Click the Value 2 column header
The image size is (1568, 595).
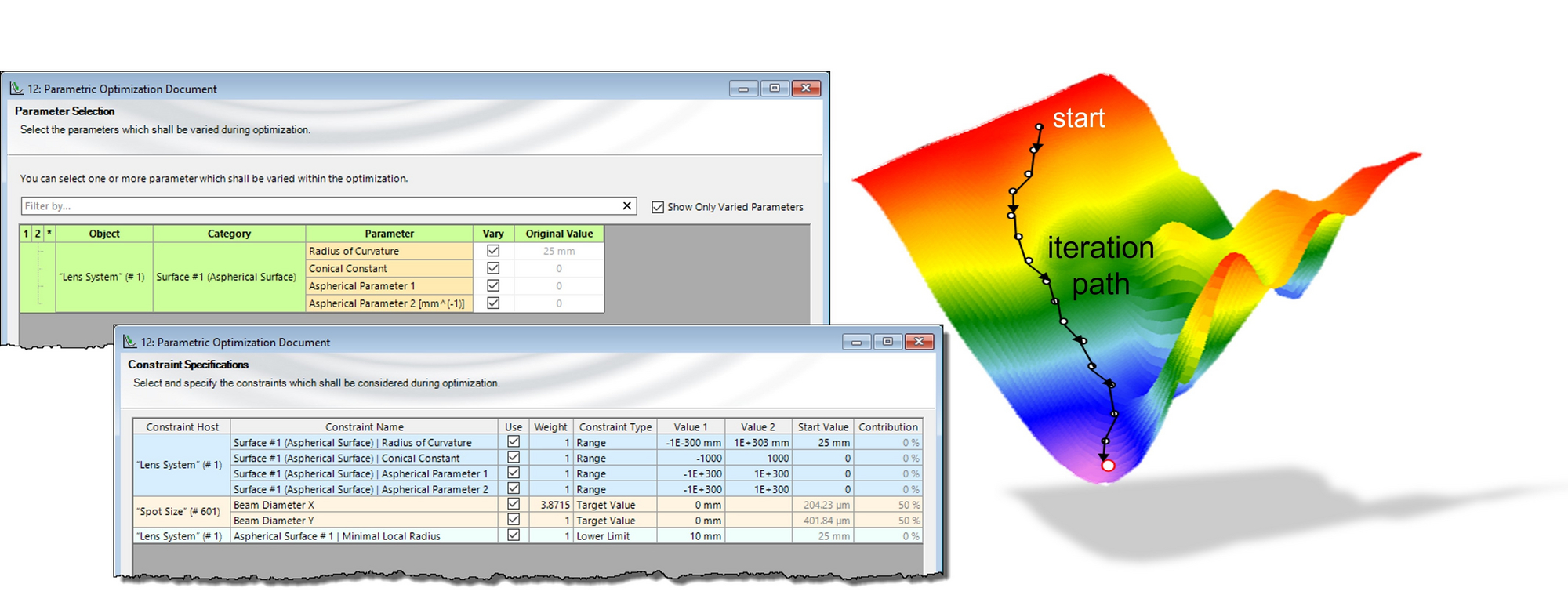[758, 426]
